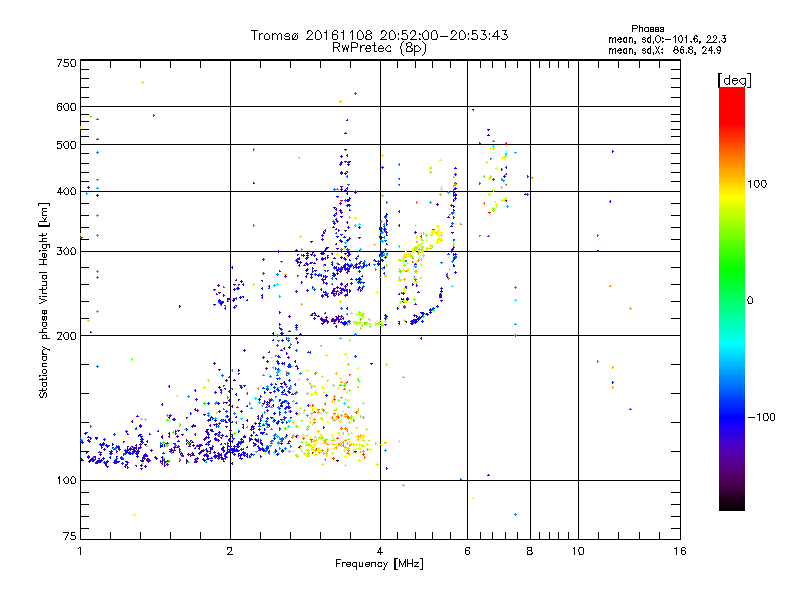Select the "mean, sd,X: 86.8, 24.9" line
This screenshot has width=800, height=600.
coord(664,50)
